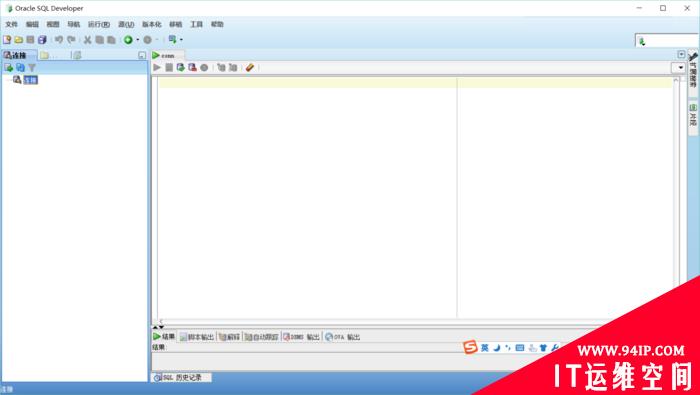Screen dimensions: 700x395
Task: Click the Save disk icon in main toolbar
Action: [x=30, y=40]
